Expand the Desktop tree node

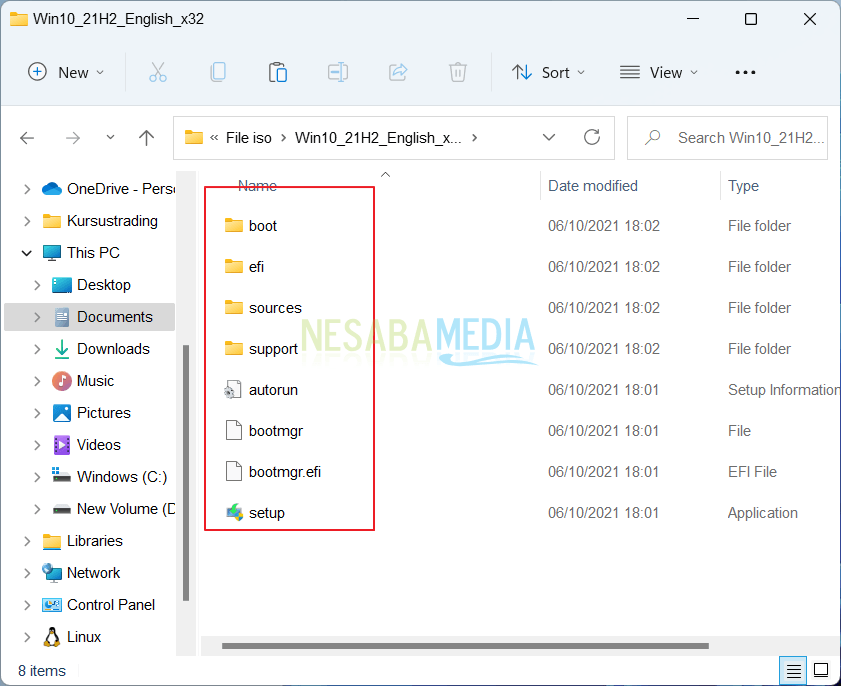coord(37,285)
